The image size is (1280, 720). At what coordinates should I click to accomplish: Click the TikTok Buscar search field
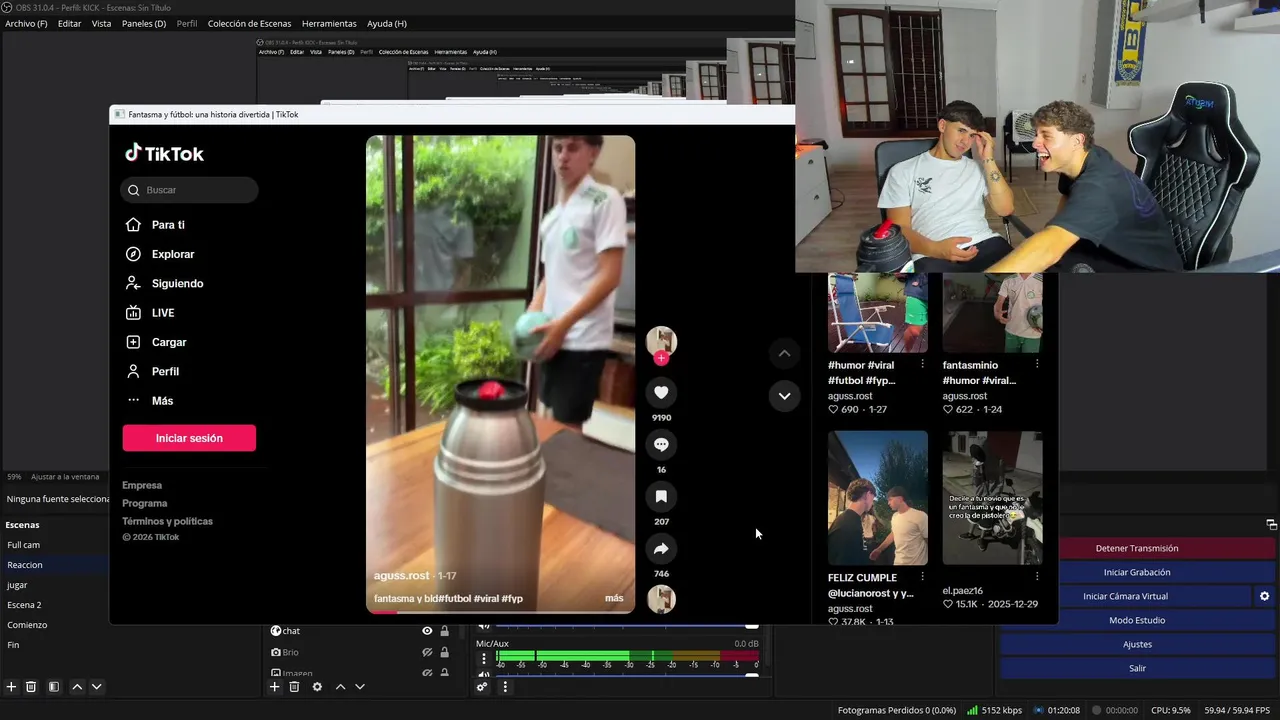click(x=189, y=190)
